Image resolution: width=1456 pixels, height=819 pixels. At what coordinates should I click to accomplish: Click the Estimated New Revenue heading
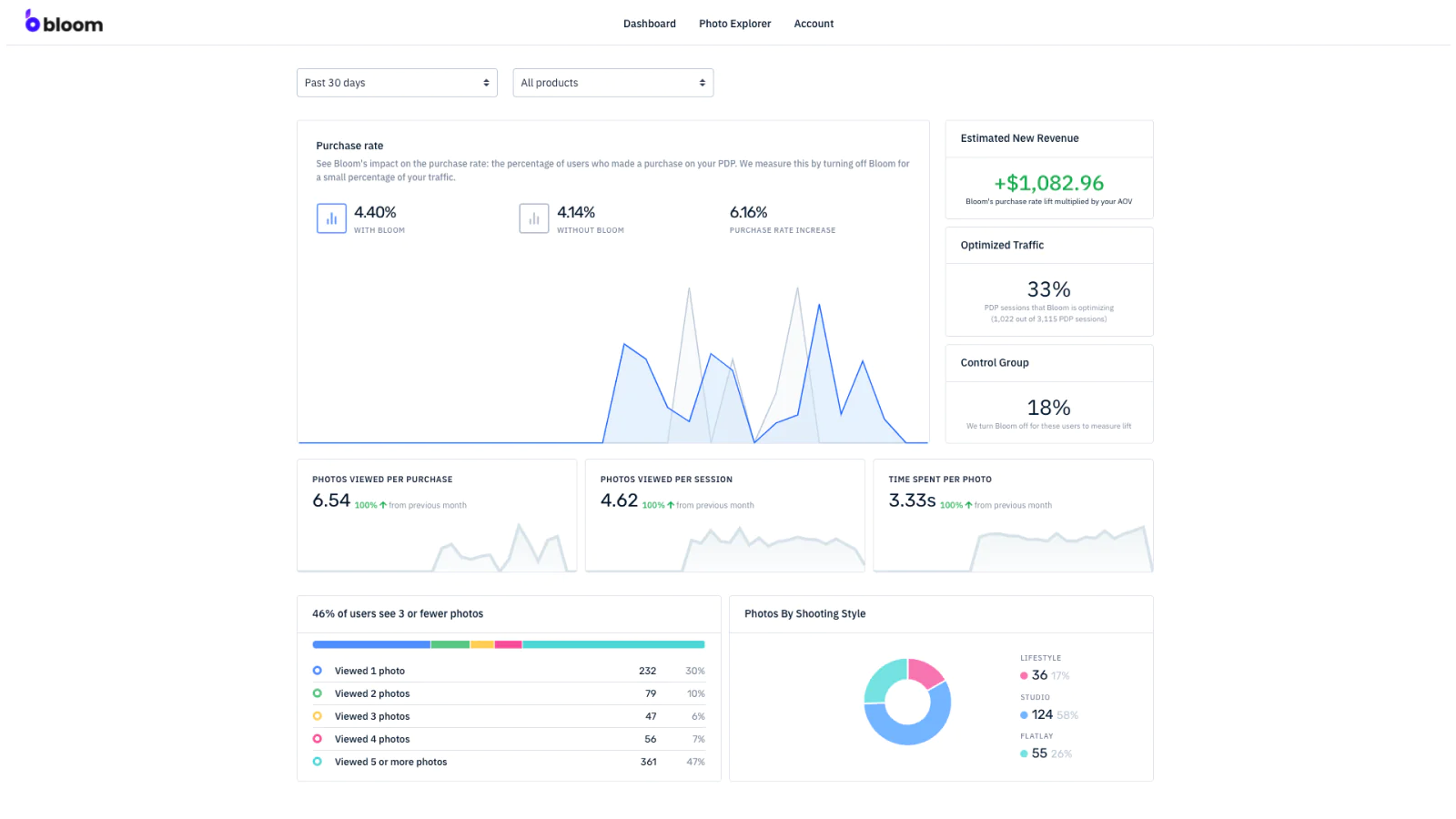(x=1019, y=138)
